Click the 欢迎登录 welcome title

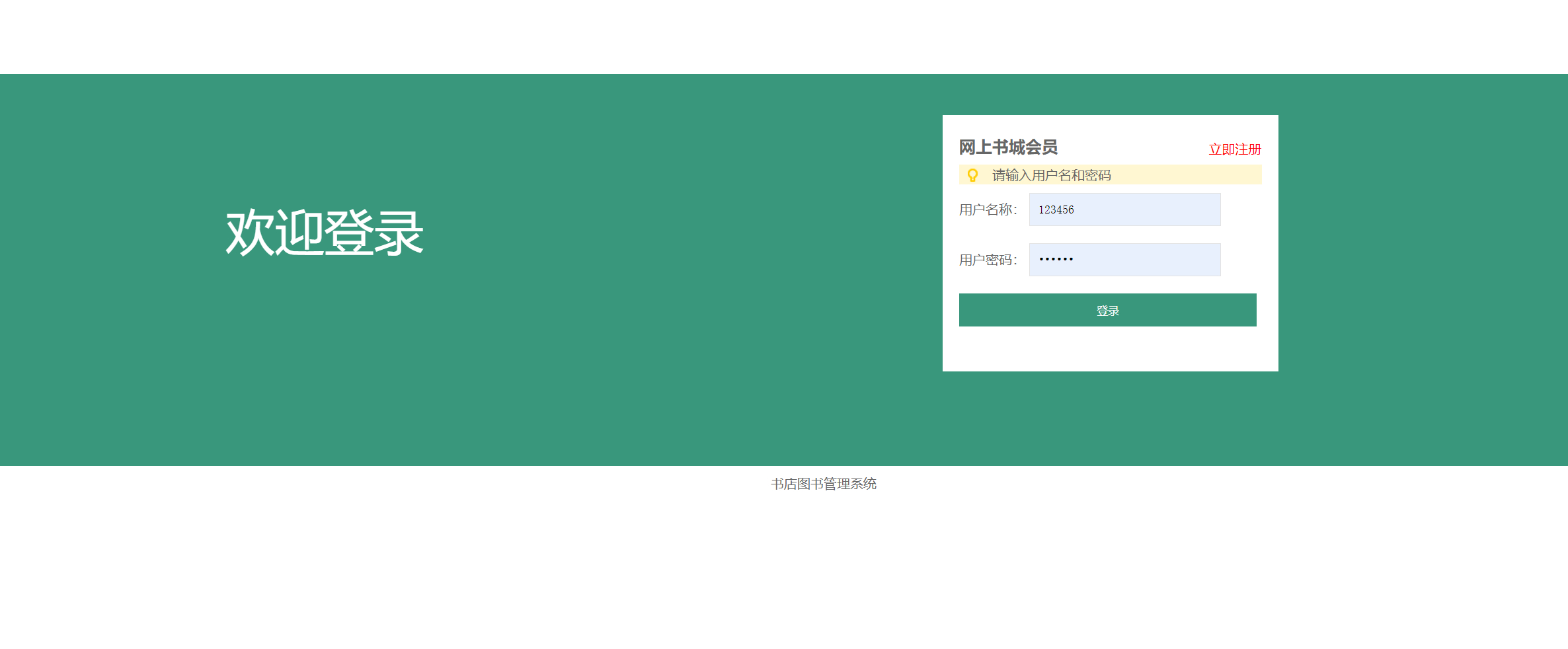coord(324,233)
